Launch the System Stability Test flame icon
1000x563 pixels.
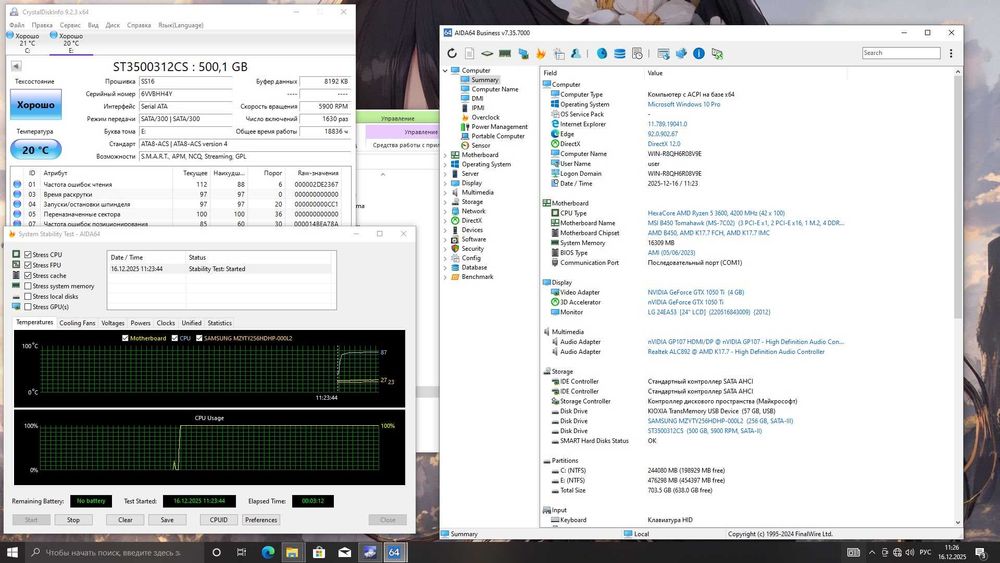pos(541,54)
